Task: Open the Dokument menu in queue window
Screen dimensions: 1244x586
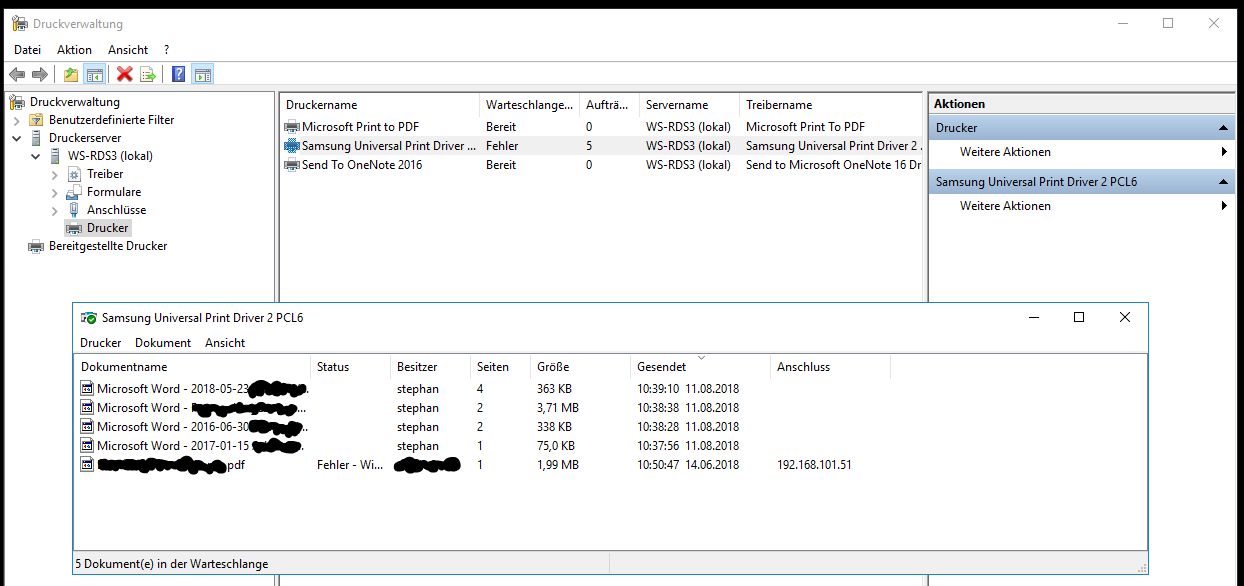Action: [x=163, y=343]
